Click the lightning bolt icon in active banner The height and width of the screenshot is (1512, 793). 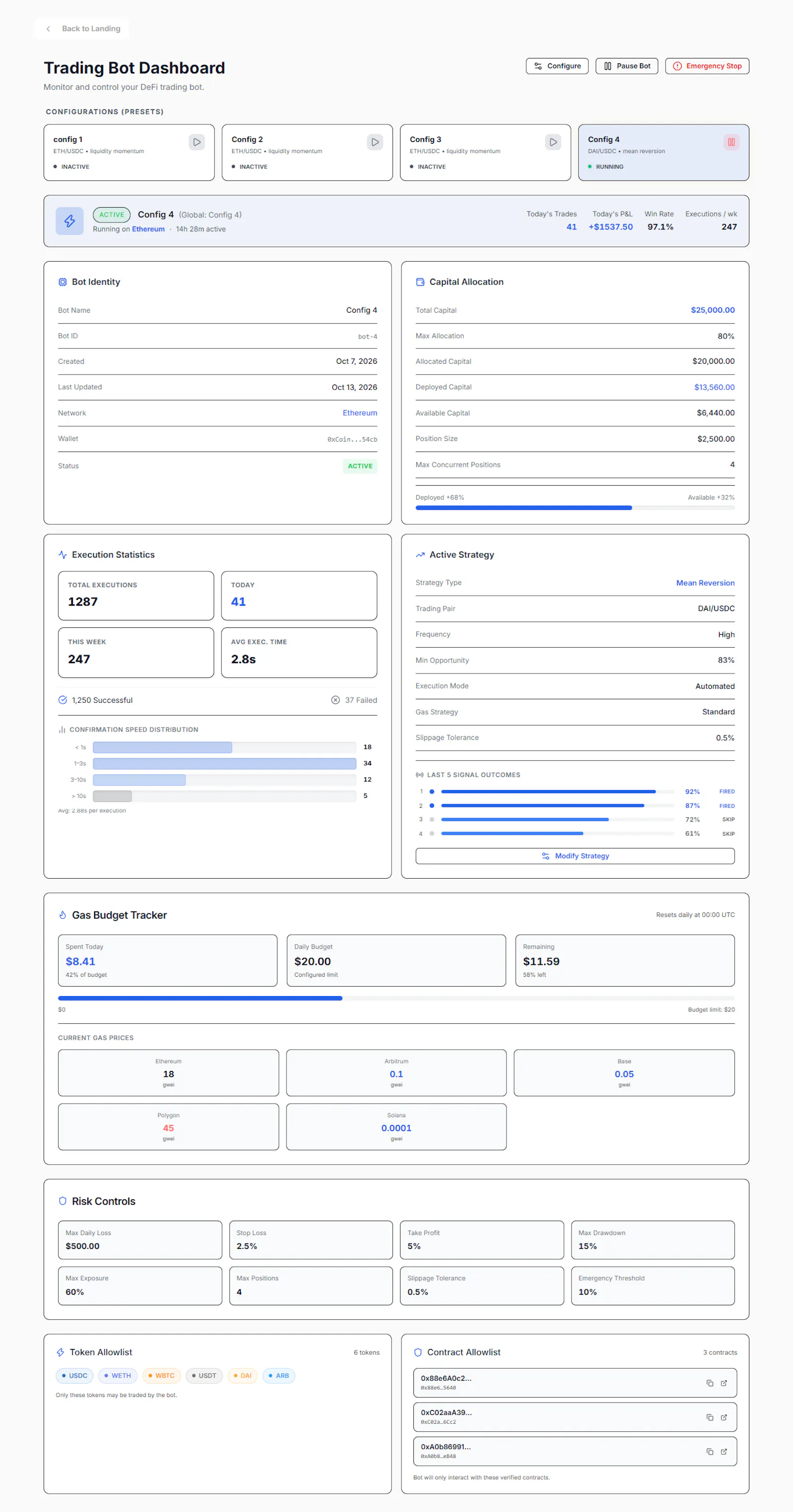point(69,221)
